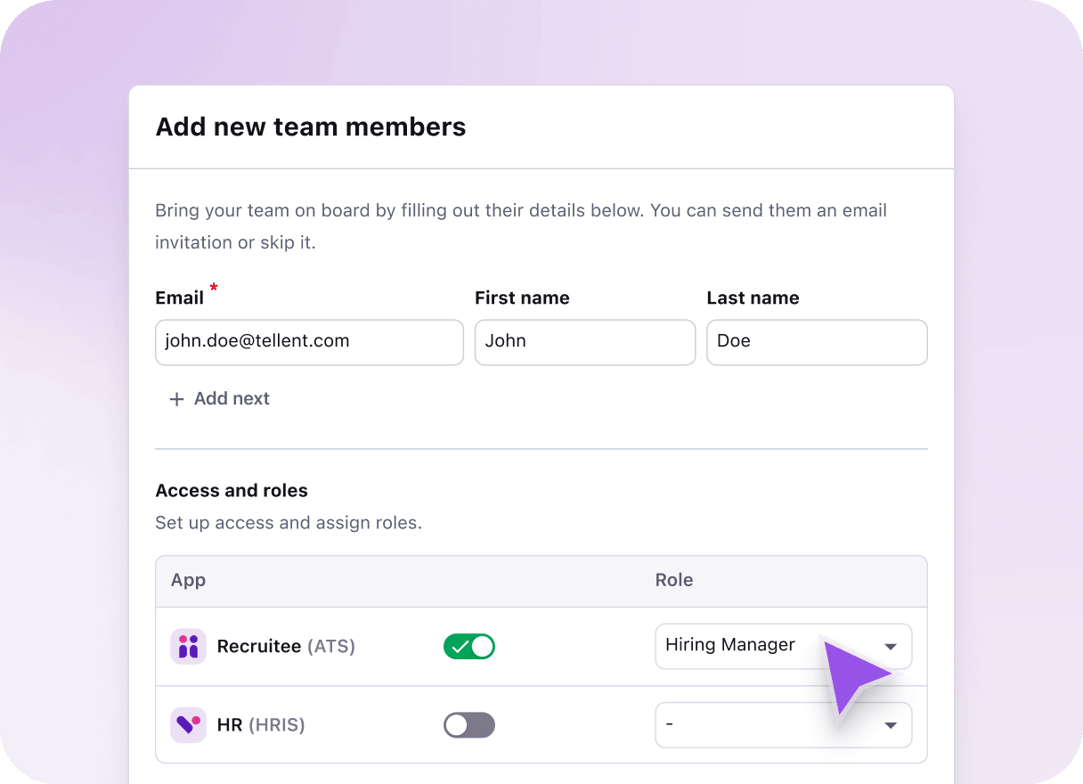This screenshot has width=1083, height=784.
Task: Click the Access and roles heading
Action: [x=231, y=490]
